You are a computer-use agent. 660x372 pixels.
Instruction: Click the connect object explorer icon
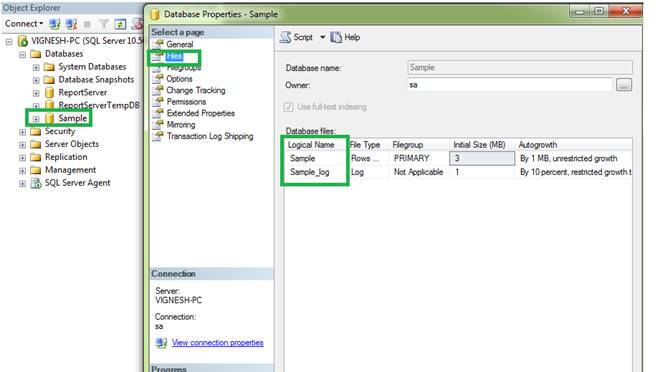[x=54, y=24]
